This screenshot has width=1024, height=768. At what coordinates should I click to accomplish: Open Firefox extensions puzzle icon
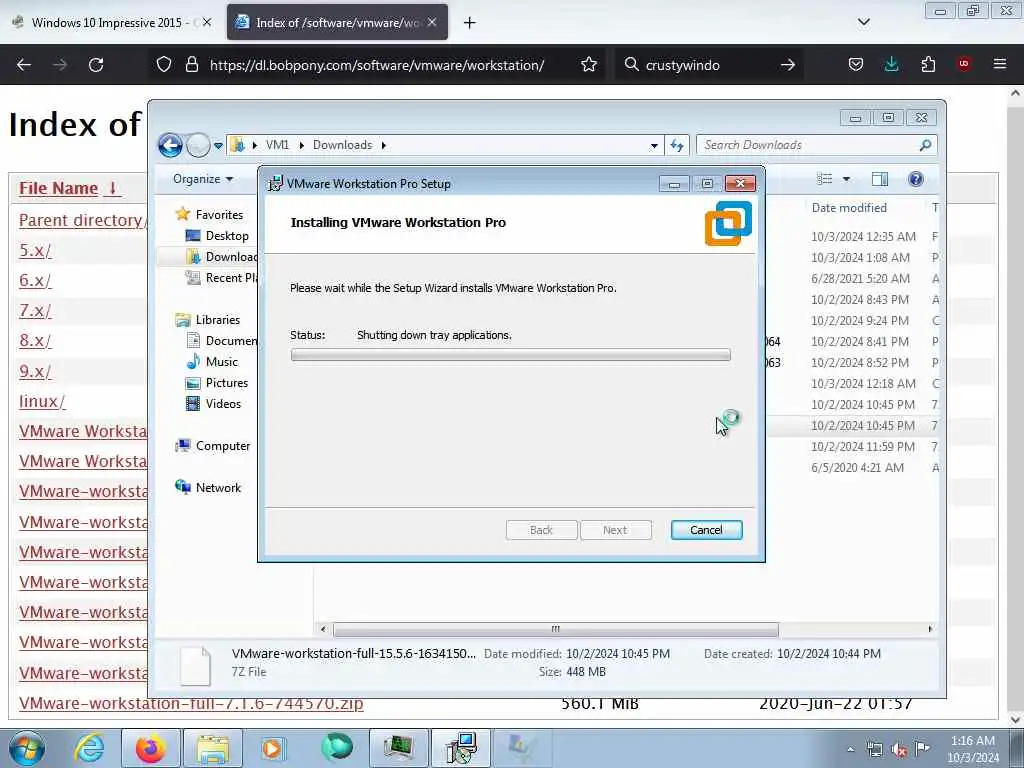(x=928, y=65)
